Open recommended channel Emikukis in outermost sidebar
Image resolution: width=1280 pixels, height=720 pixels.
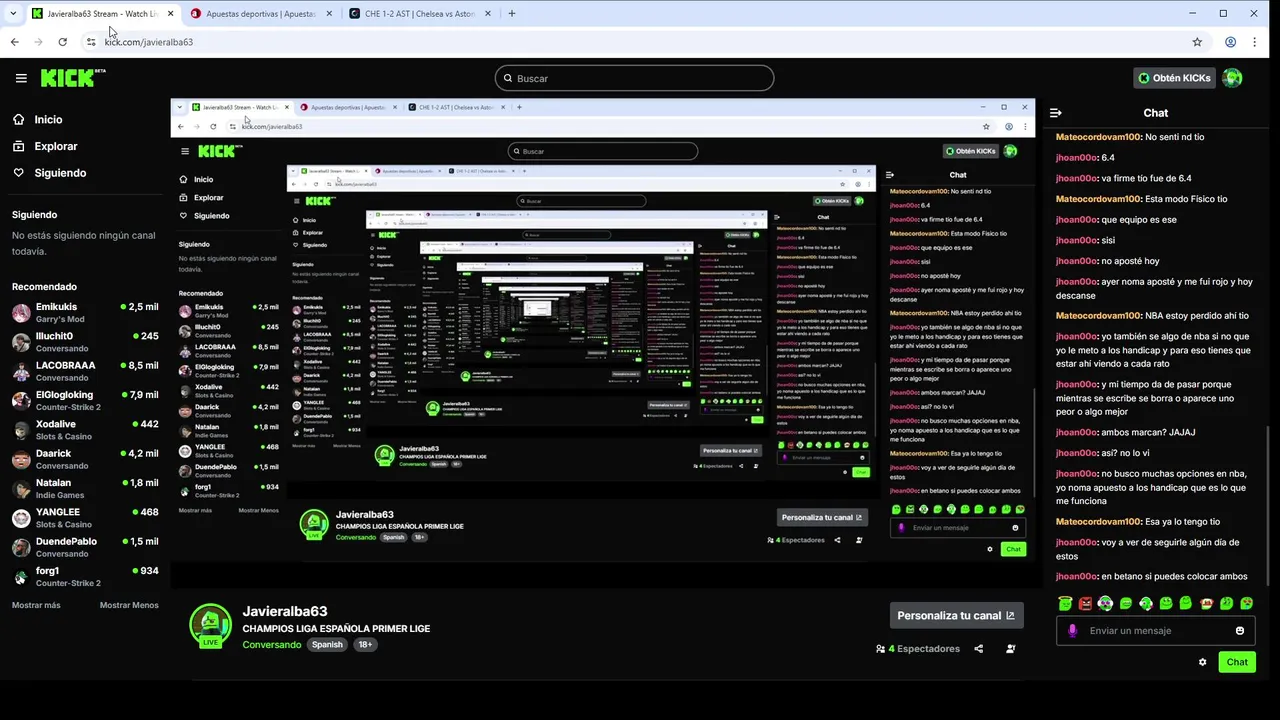[85, 313]
